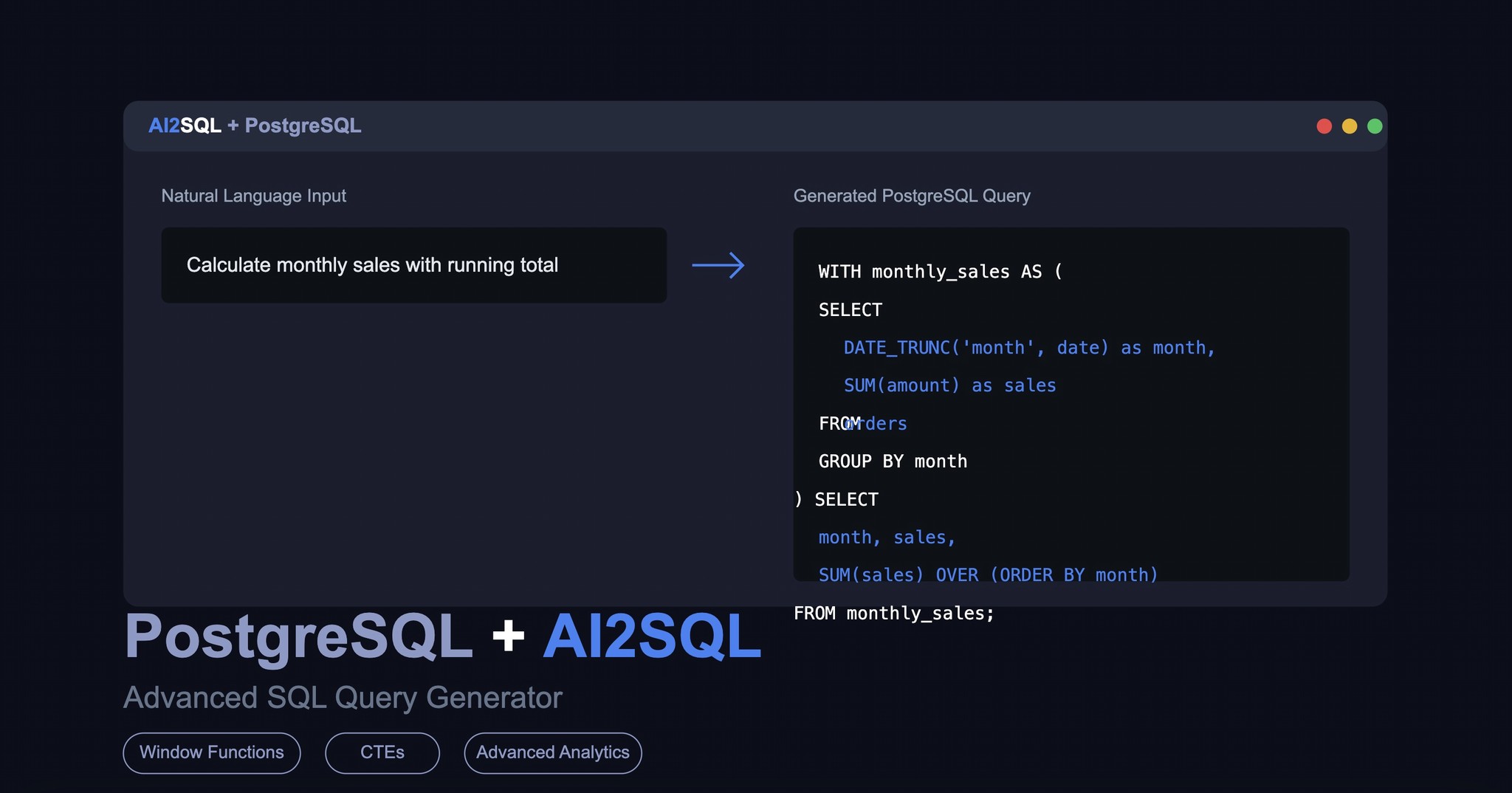Click the green traffic light window control
This screenshot has height=793, width=1512.
click(x=1375, y=126)
